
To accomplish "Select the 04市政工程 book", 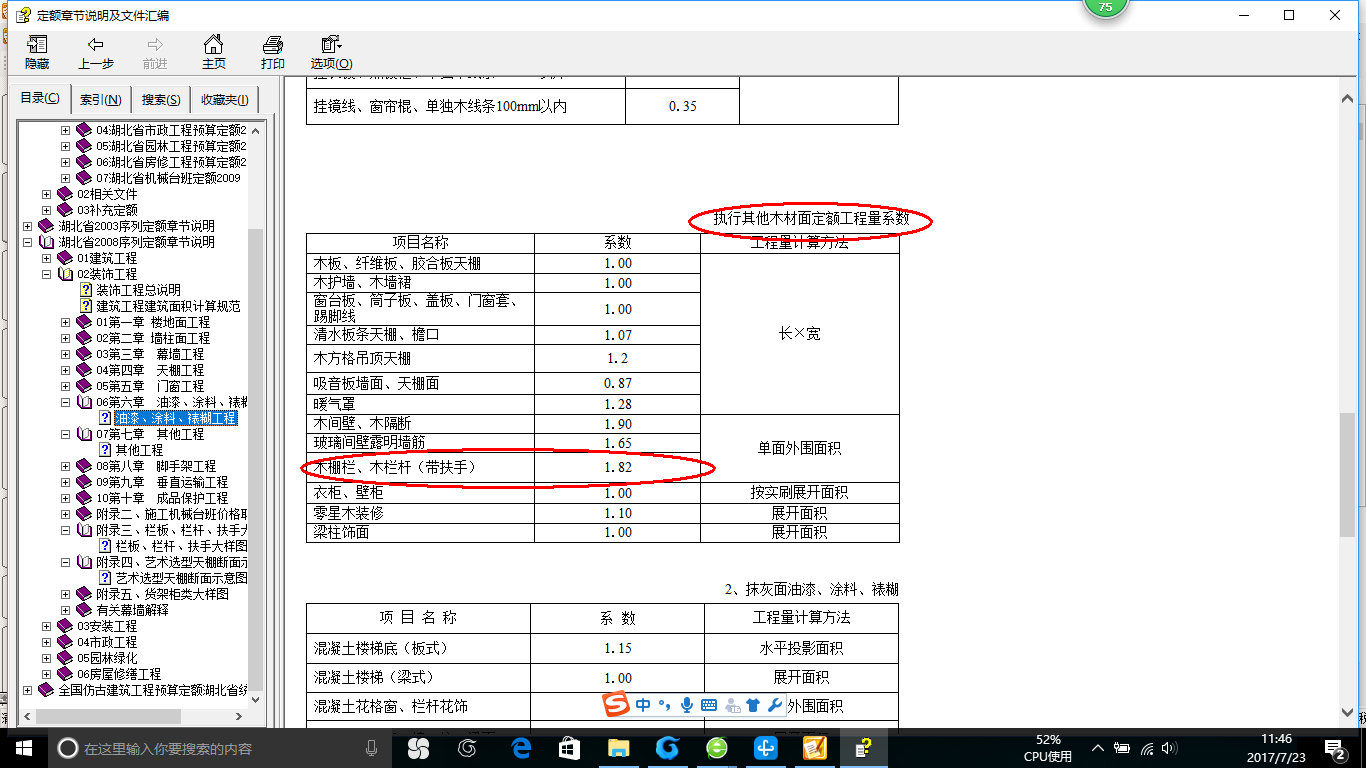I will (107, 642).
